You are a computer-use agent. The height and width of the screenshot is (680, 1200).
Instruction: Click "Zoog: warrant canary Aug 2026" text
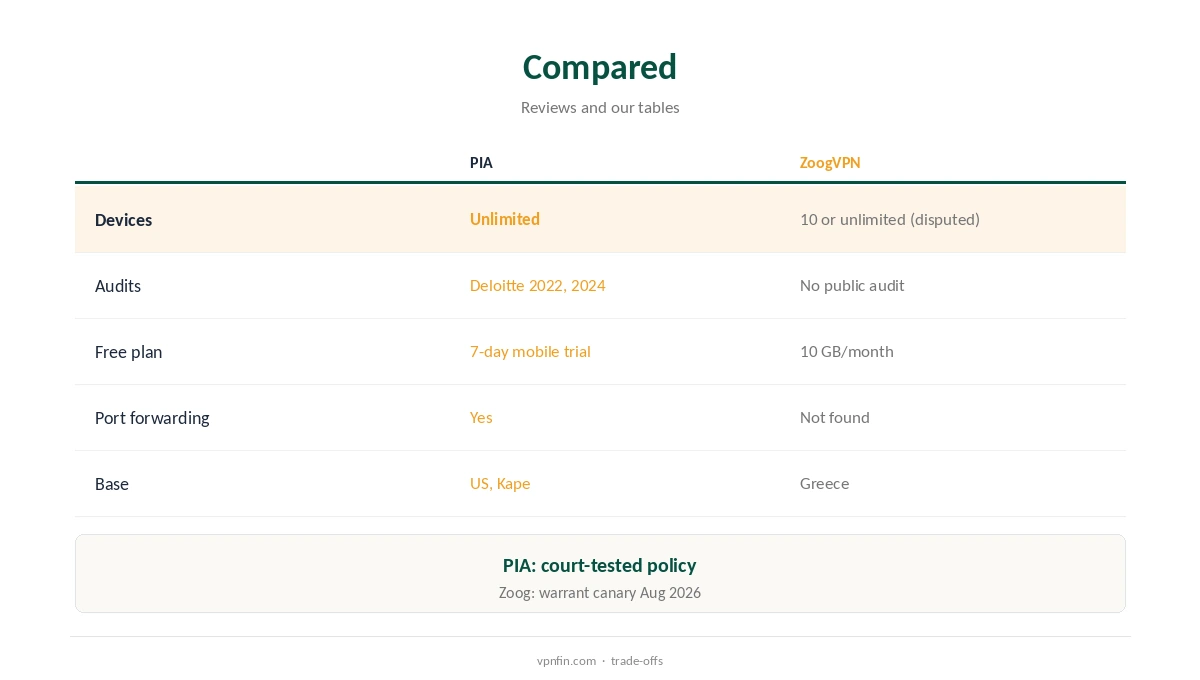600,593
